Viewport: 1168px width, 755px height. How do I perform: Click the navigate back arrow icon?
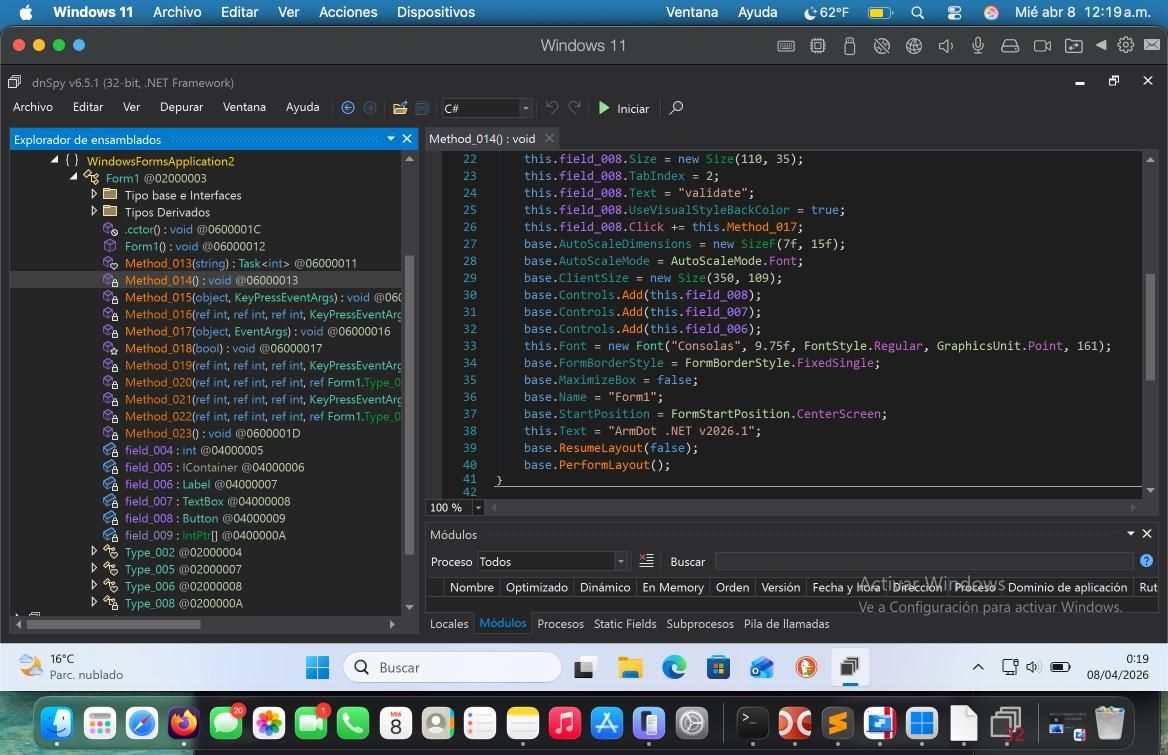pos(348,108)
